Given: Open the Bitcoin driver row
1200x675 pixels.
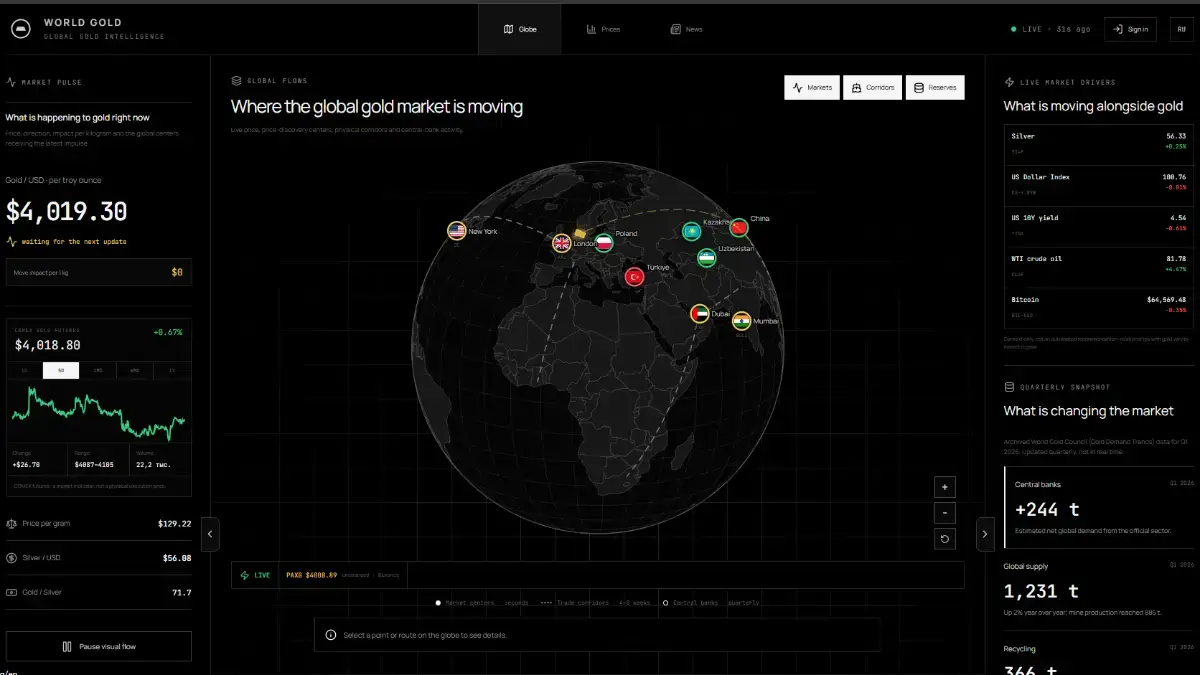Looking at the screenshot, I should [1098, 309].
